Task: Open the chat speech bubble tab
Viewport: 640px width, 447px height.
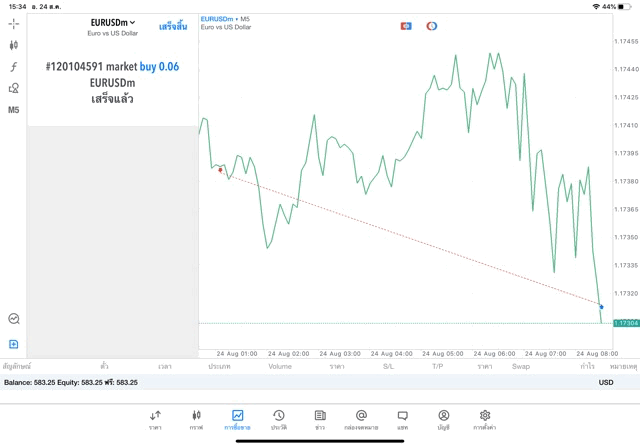Action: point(402,420)
